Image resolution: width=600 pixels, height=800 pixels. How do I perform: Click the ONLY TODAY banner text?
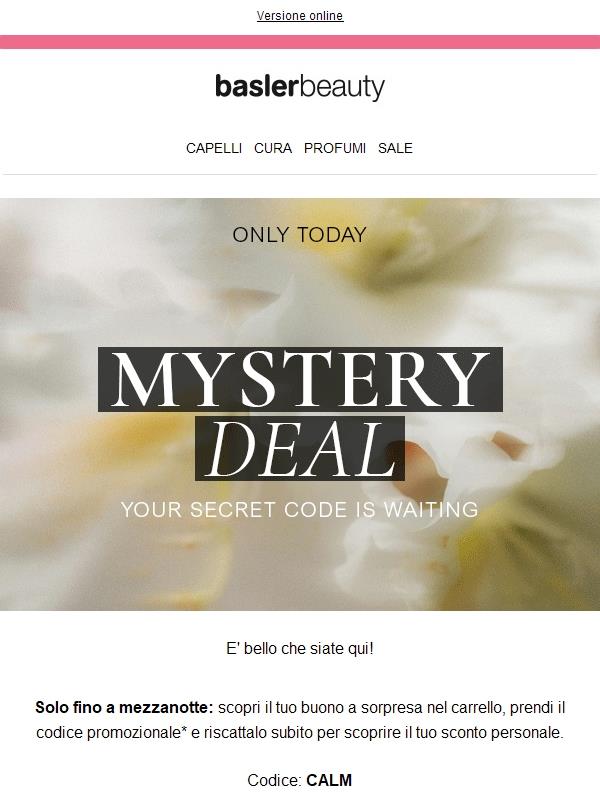pos(299,235)
